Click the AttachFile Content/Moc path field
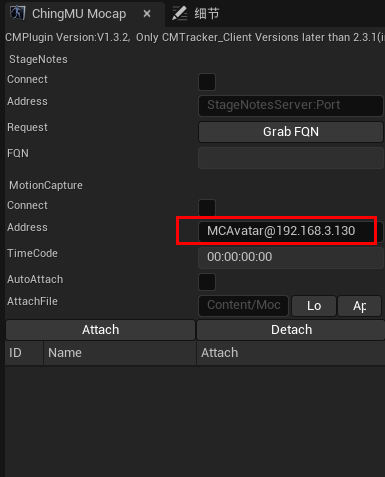The height and width of the screenshot is (477, 385). pyautogui.click(x=244, y=306)
